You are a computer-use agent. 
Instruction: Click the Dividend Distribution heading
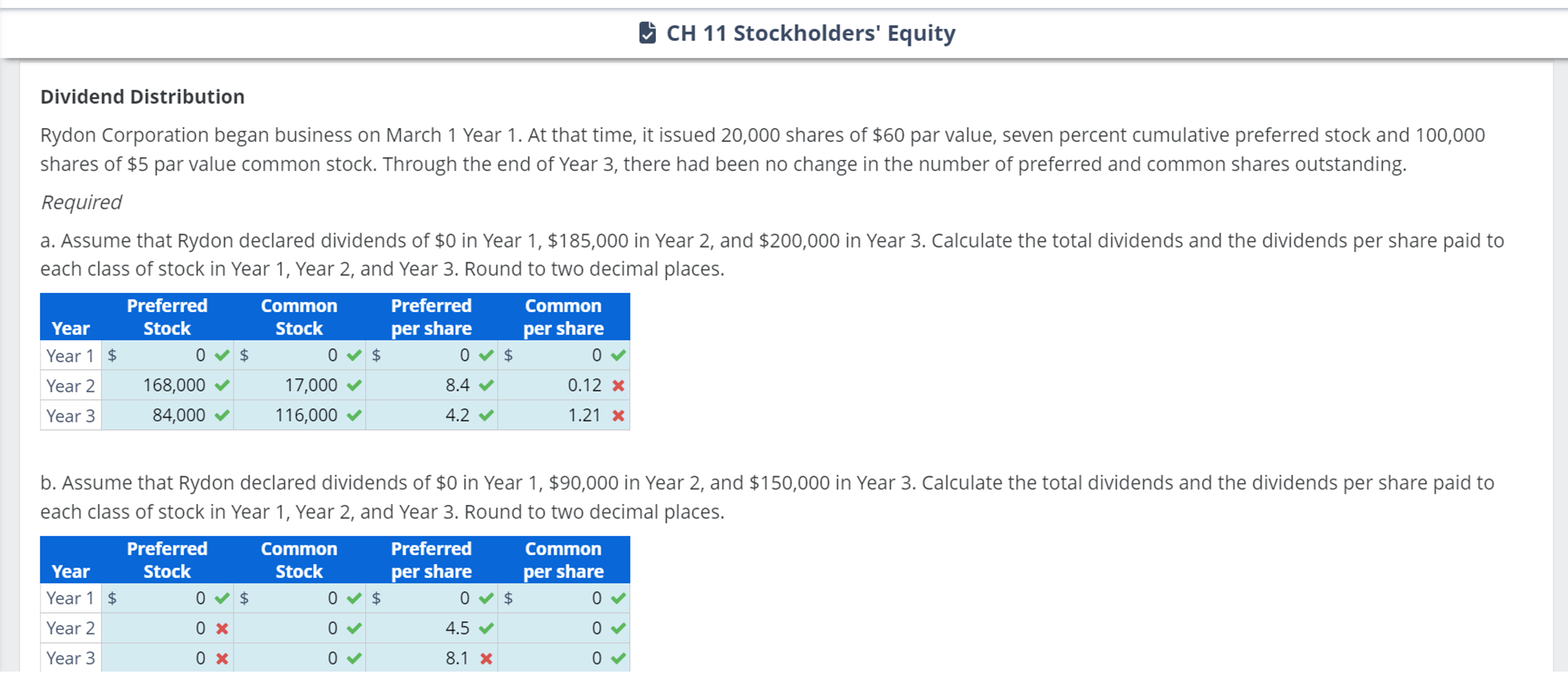pyautogui.click(x=143, y=96)
